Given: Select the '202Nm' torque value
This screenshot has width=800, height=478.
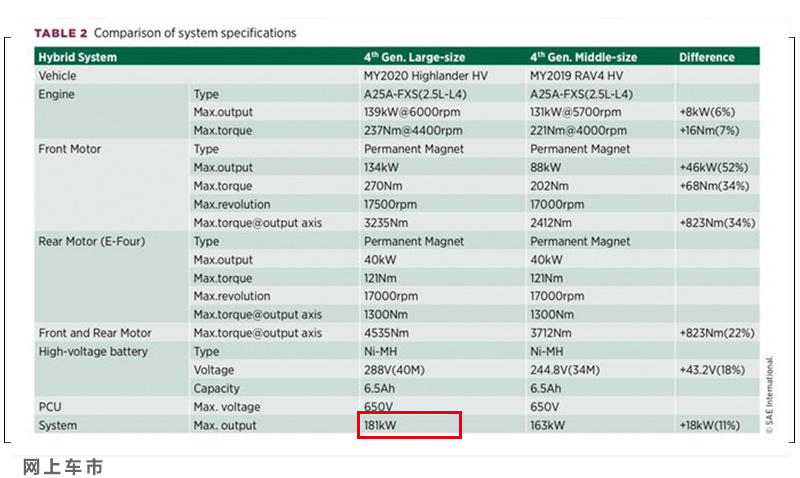Looking at the screenshot, I should [x=549, y=186].
